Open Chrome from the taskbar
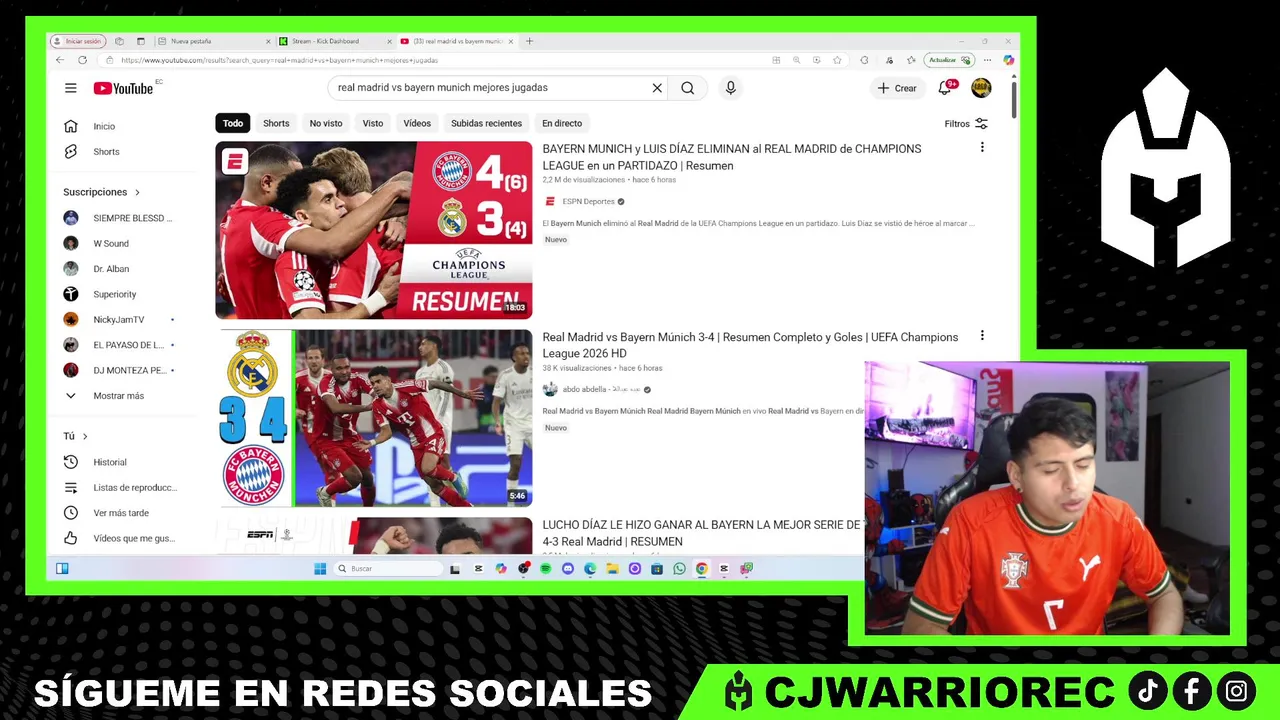The height and width of the screenshot is (720, 1280). [x=702, y=569]
